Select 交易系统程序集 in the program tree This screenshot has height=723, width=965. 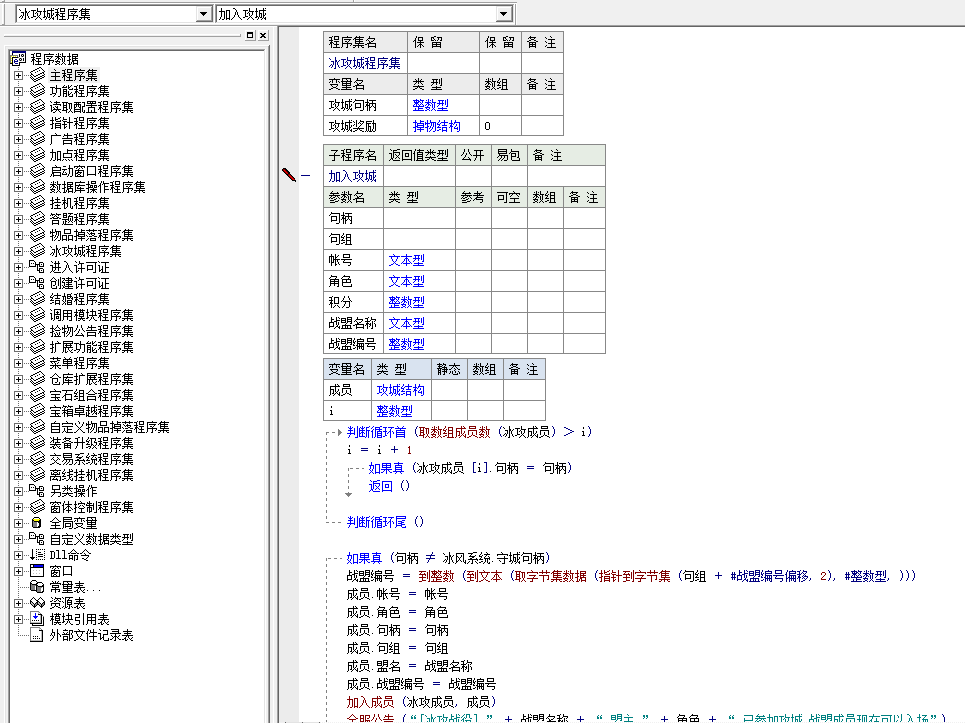tap(91, 459)
